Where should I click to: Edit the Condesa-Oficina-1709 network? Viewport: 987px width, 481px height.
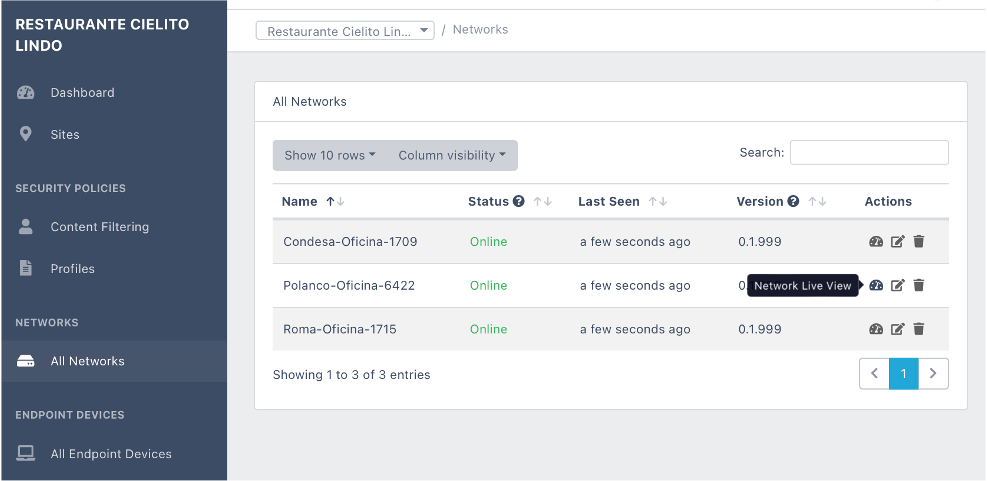[898, 241]
